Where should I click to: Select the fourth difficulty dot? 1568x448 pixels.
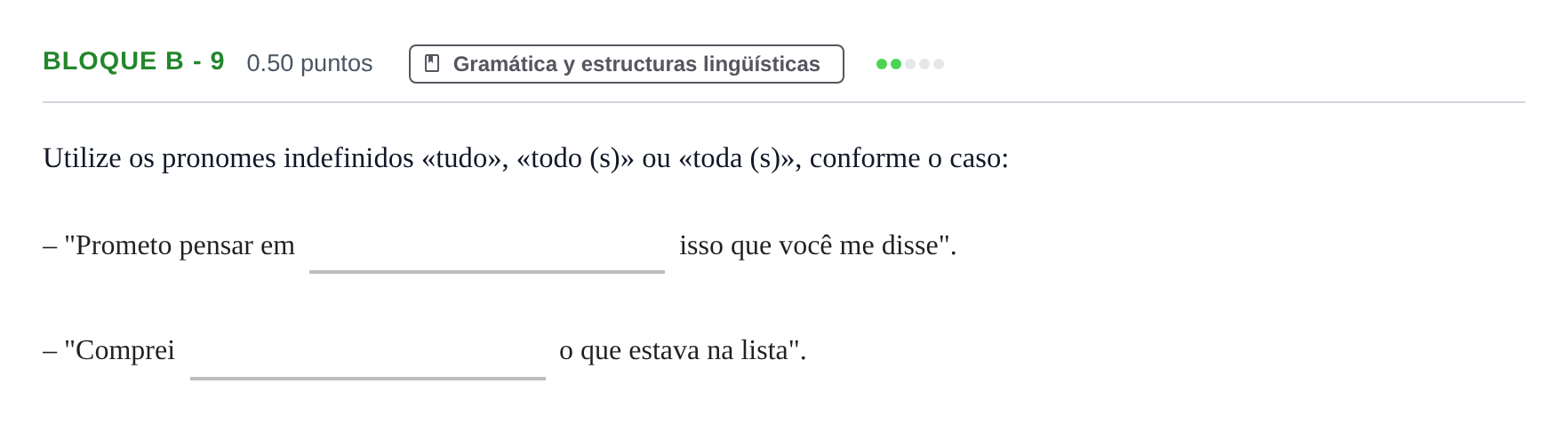pos(924,64)
